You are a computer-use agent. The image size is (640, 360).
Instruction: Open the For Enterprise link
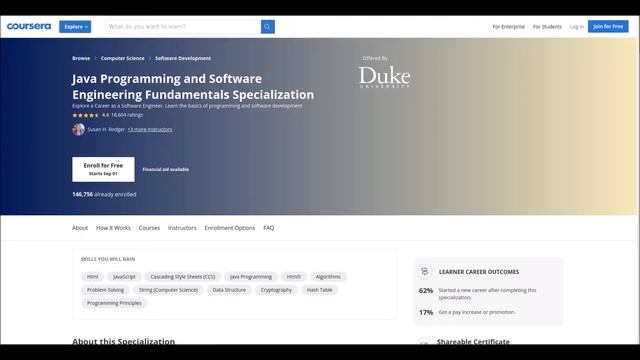tap(509, 27)
